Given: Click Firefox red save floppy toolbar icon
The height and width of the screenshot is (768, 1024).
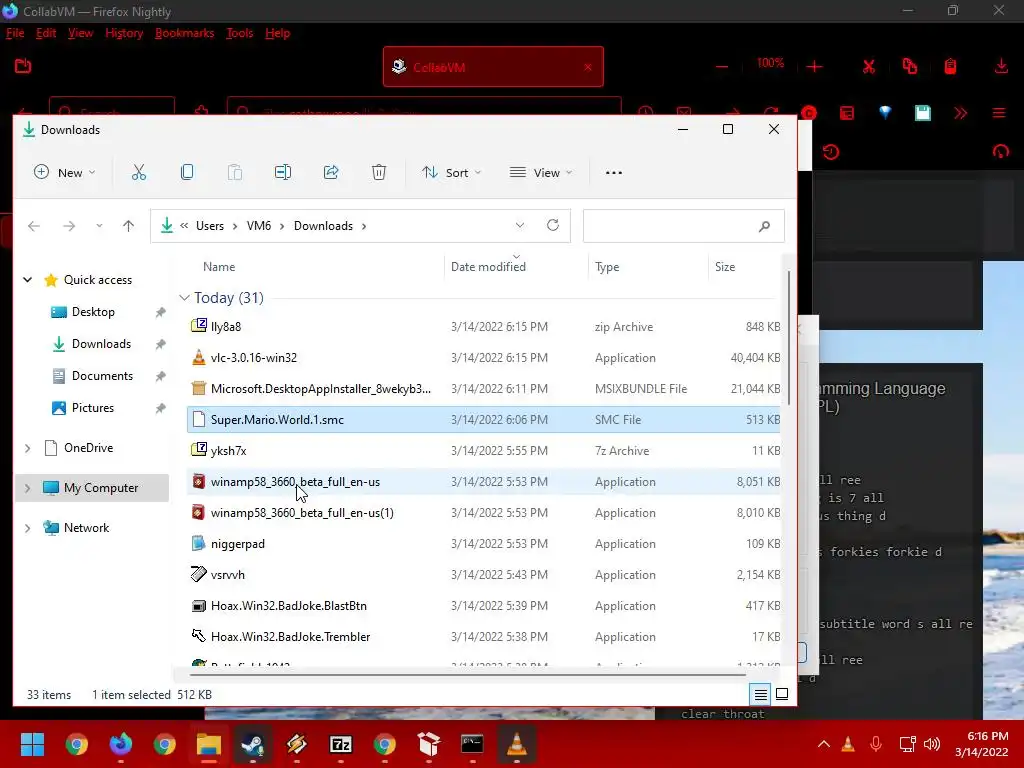Looking at the screenshot, I should [923, 113].
